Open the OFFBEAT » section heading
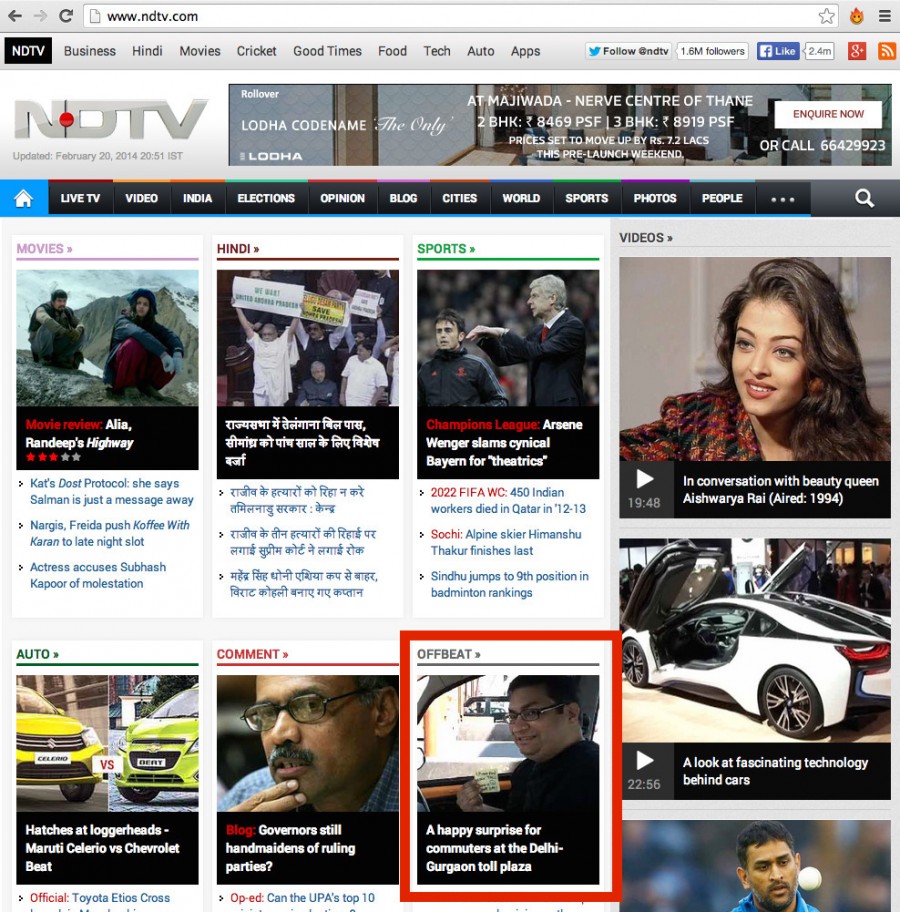The width and height of the screenshot is (900, 912). click(449, 654)
